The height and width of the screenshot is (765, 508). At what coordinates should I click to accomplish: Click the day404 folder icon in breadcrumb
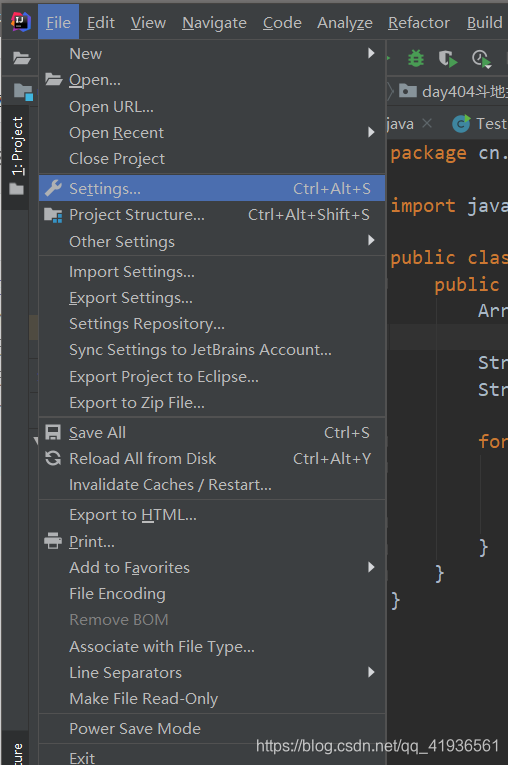point(407,91)
